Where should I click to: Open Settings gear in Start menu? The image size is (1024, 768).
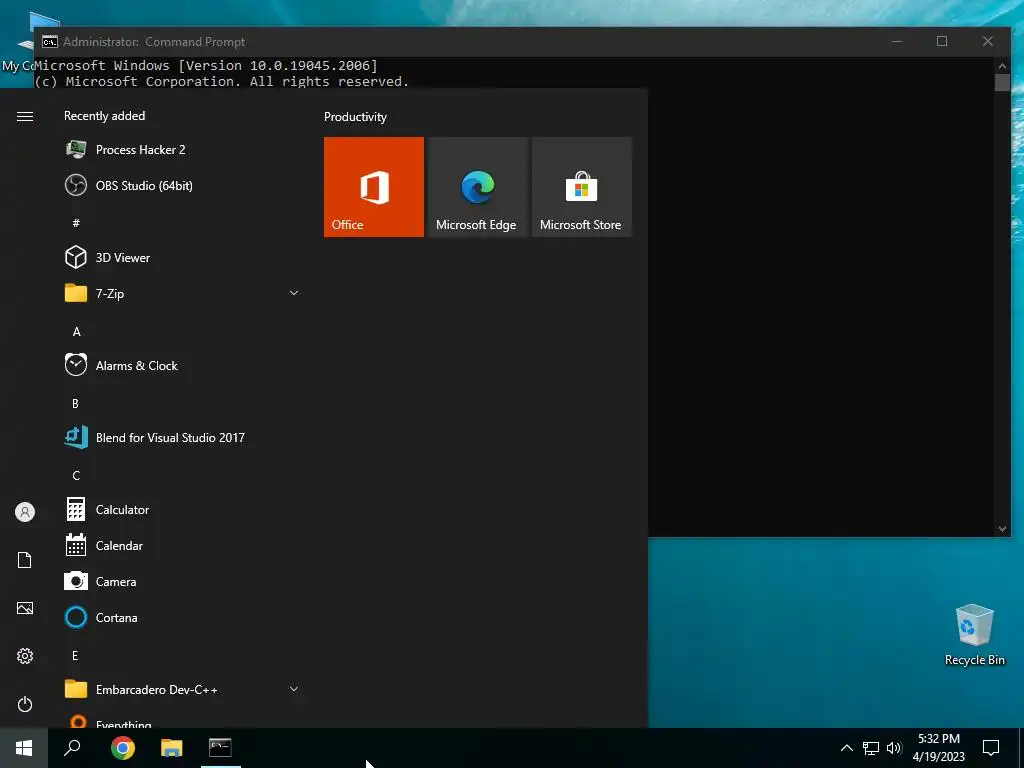[25, 656]
